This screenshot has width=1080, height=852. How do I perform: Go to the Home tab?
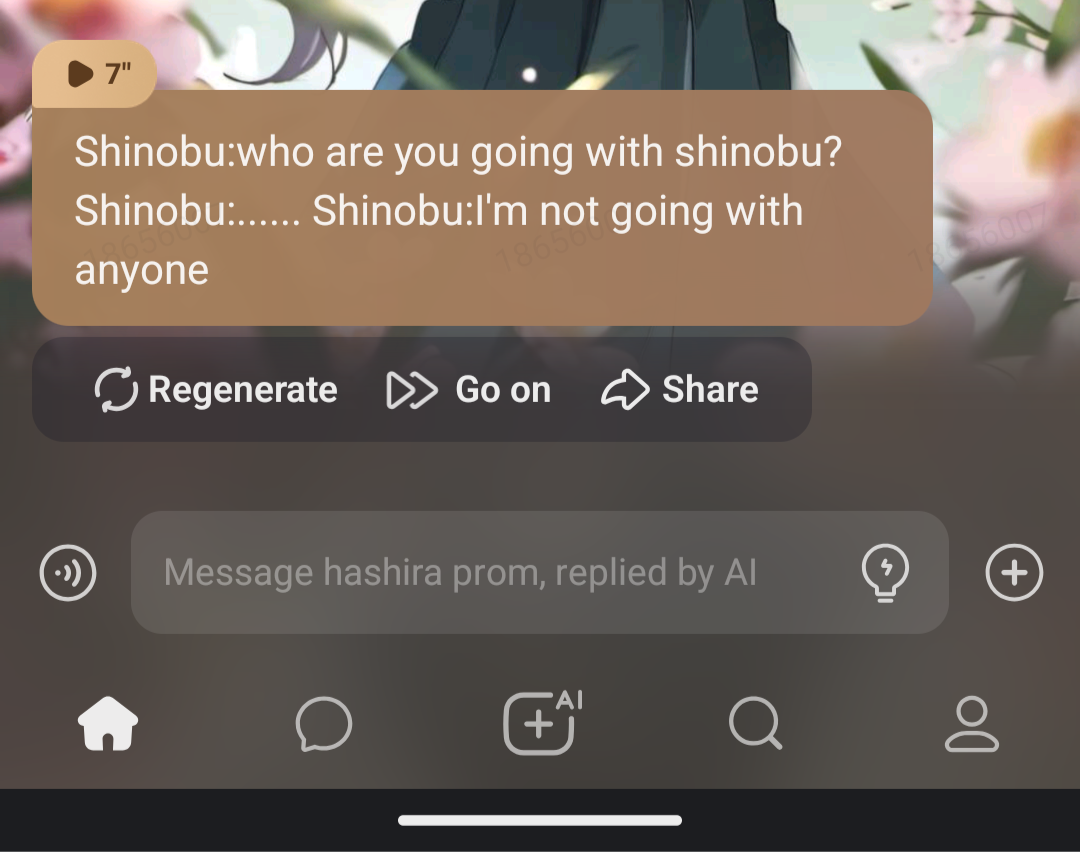pos(108,723)
